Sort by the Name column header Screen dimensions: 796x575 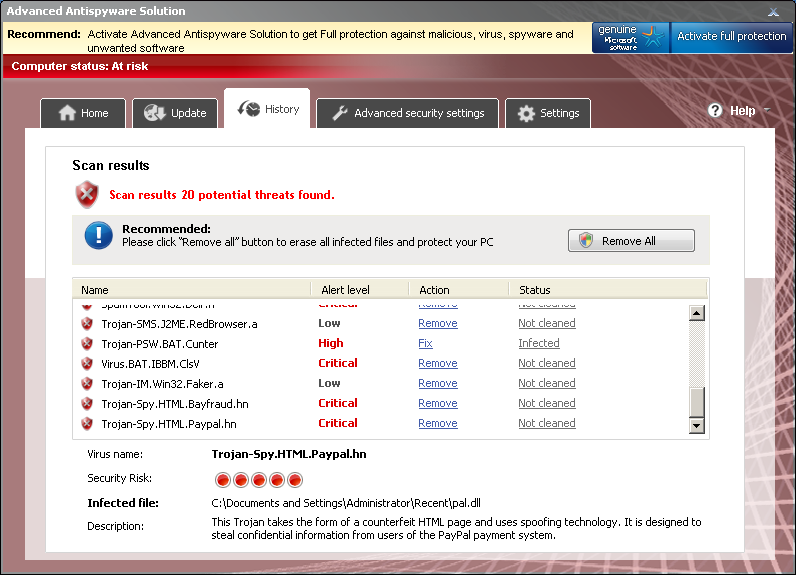192,290
